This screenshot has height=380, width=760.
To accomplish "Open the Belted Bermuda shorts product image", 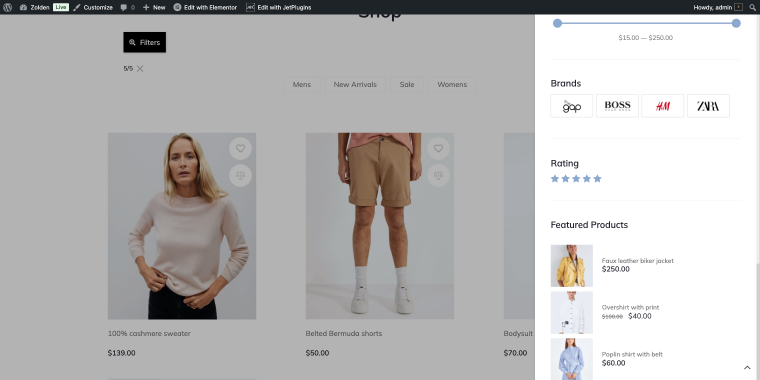I will [380, 226].
